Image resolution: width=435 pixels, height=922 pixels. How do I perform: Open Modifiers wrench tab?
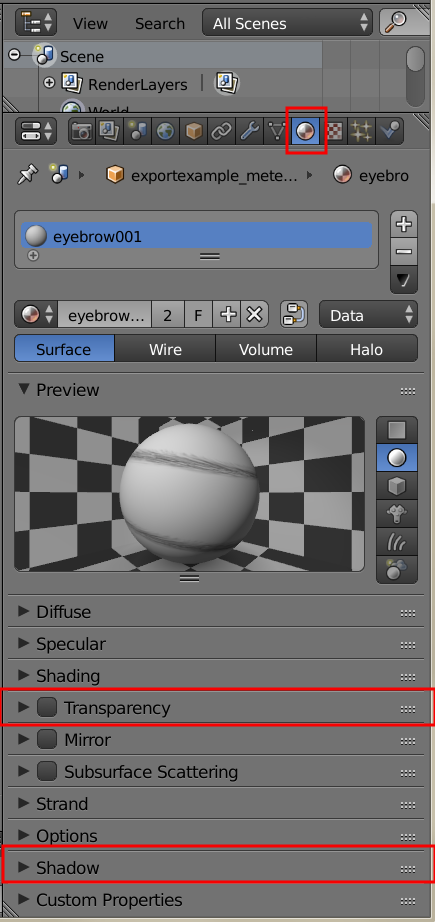coord(249,131)
